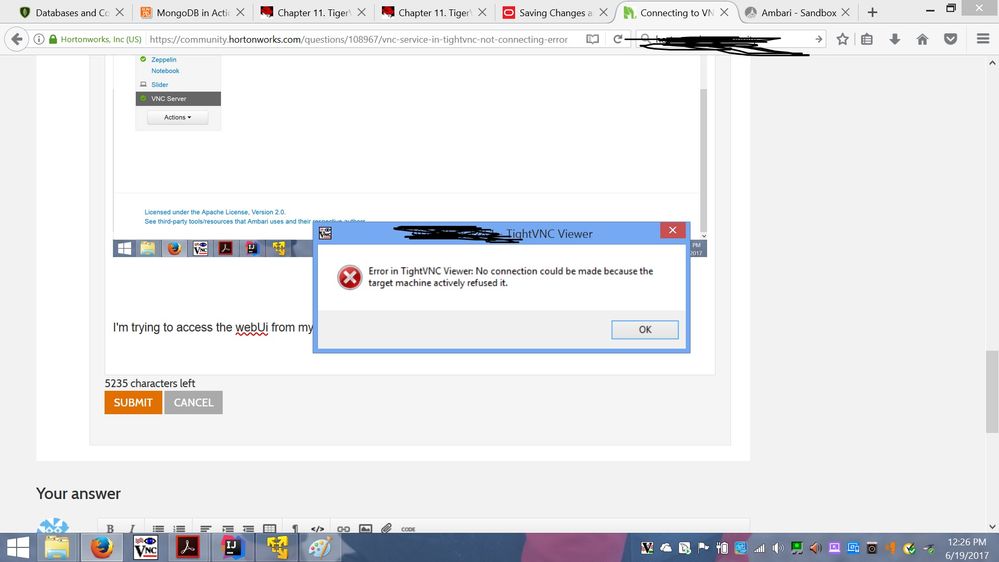Click the page vertical scrollbar thumb
Screen dimensions: 999x562
tap(992, 391)
